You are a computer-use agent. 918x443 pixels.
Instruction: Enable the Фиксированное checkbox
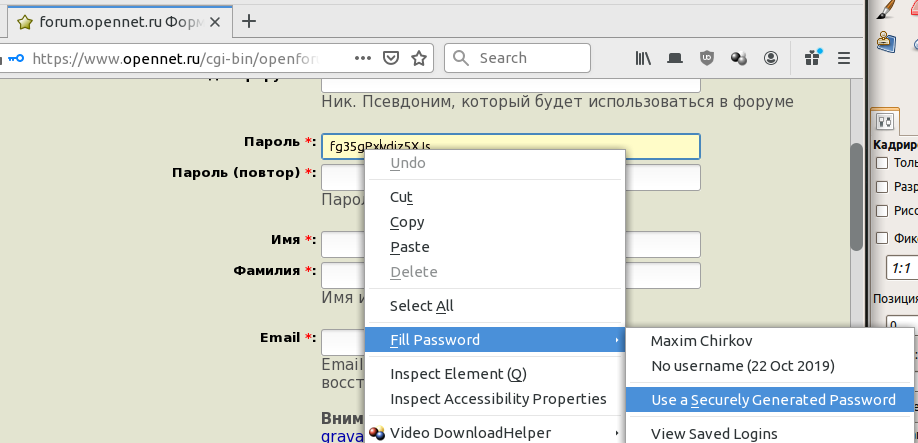(883, 238)
